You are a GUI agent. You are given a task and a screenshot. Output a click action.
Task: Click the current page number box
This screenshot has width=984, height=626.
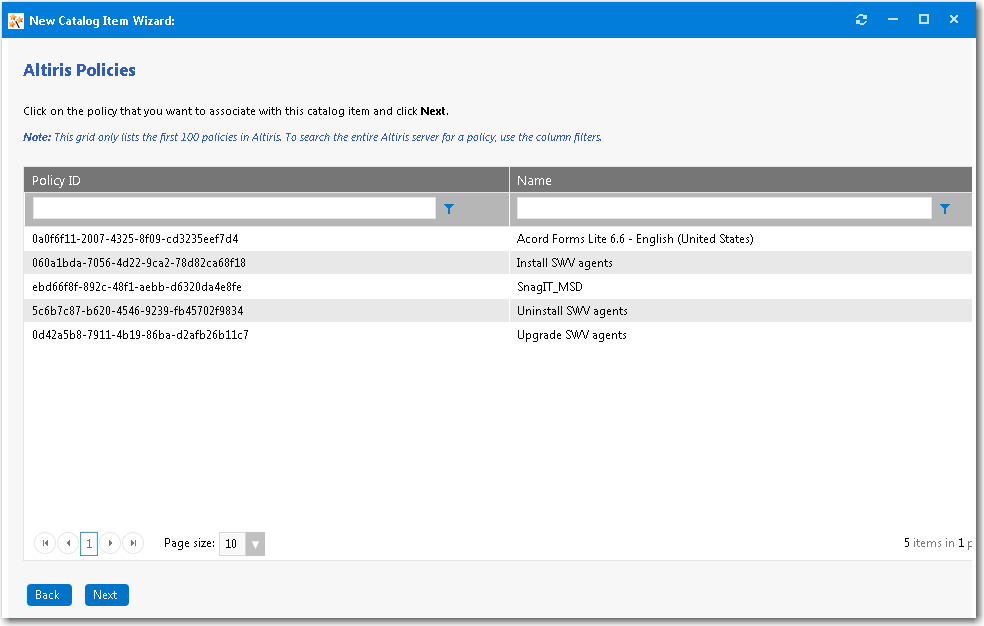(88, 543)
